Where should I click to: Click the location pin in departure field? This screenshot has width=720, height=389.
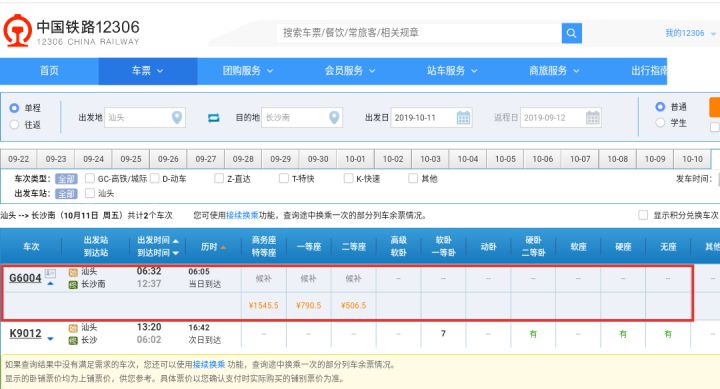[x=177, y=118]
